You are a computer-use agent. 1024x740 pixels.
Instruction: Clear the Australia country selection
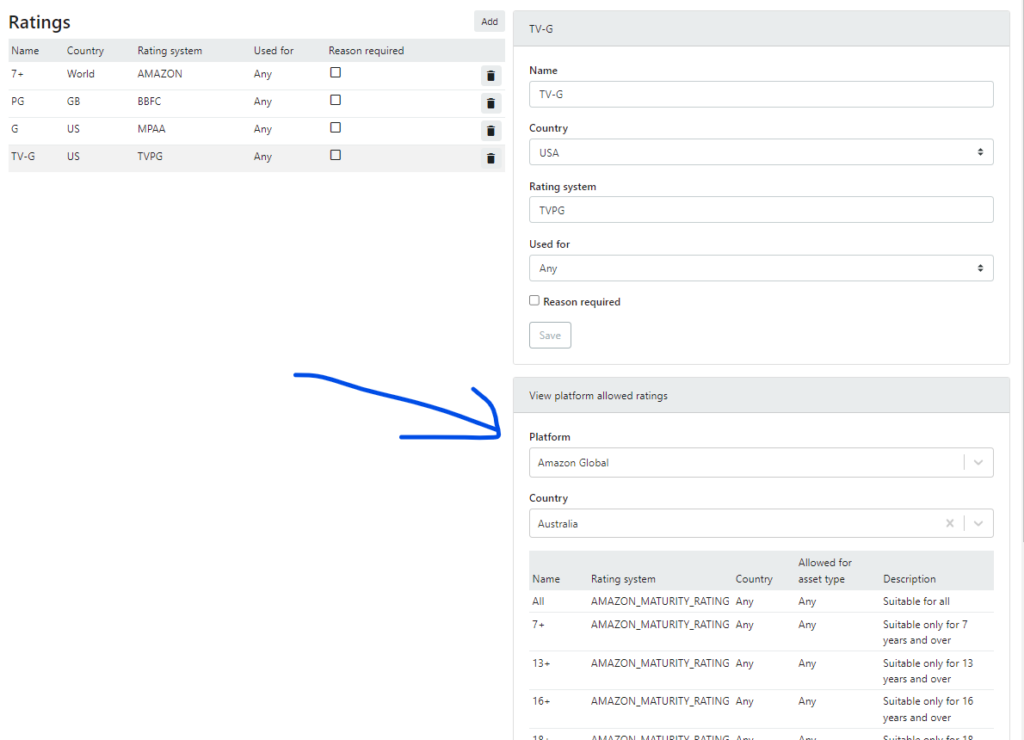coord(949,523)
